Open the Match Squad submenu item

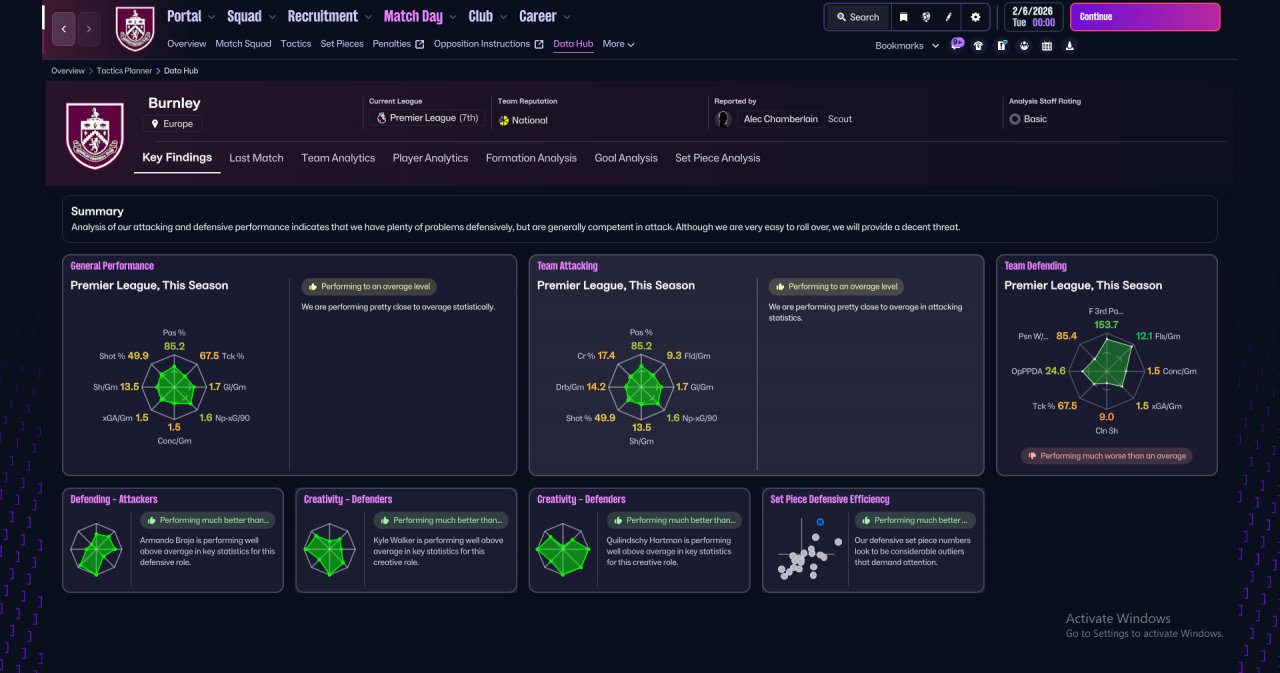point(243,44)
